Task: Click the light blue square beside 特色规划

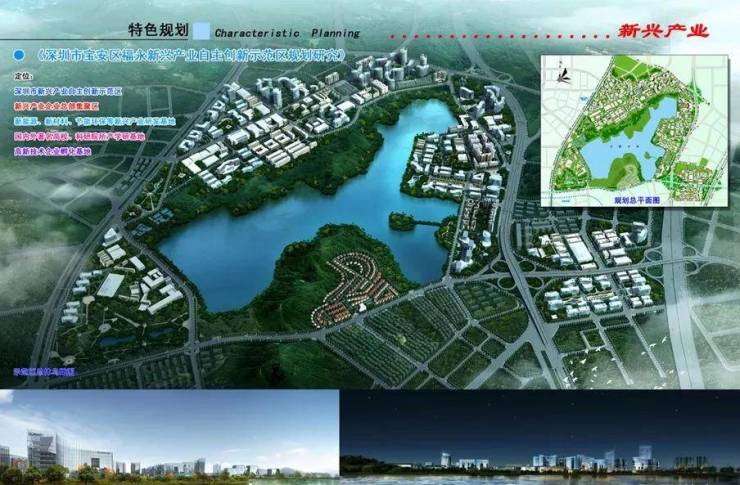Action: (x=202, y=31)
